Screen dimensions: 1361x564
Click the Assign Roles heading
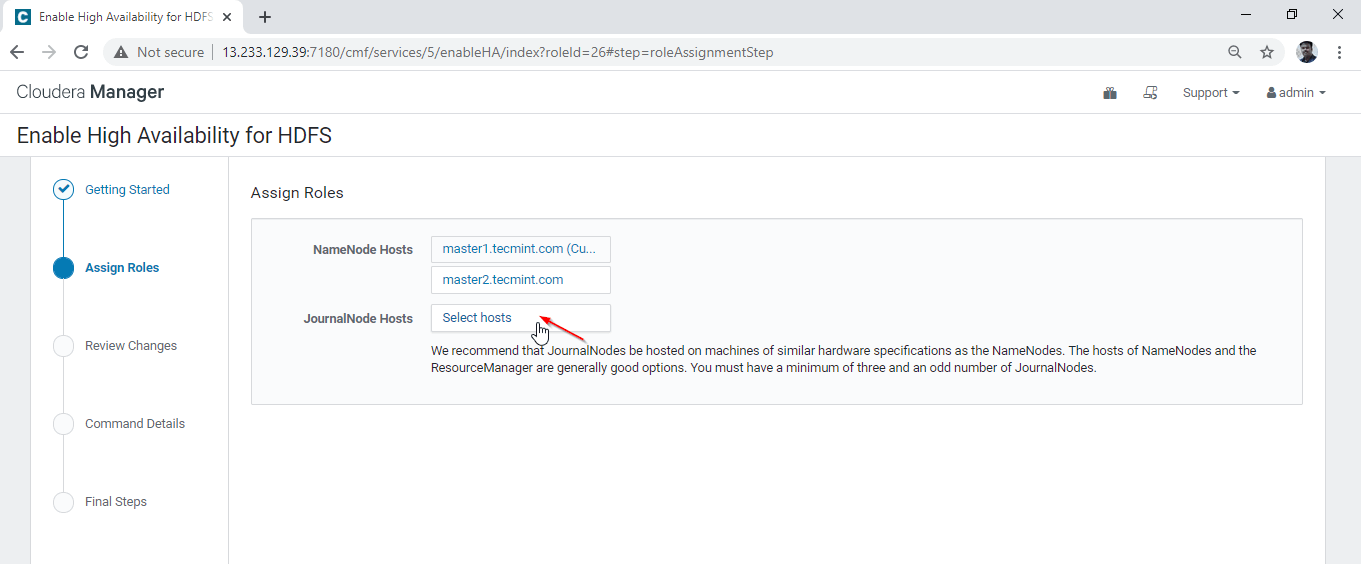coord(297,193)
